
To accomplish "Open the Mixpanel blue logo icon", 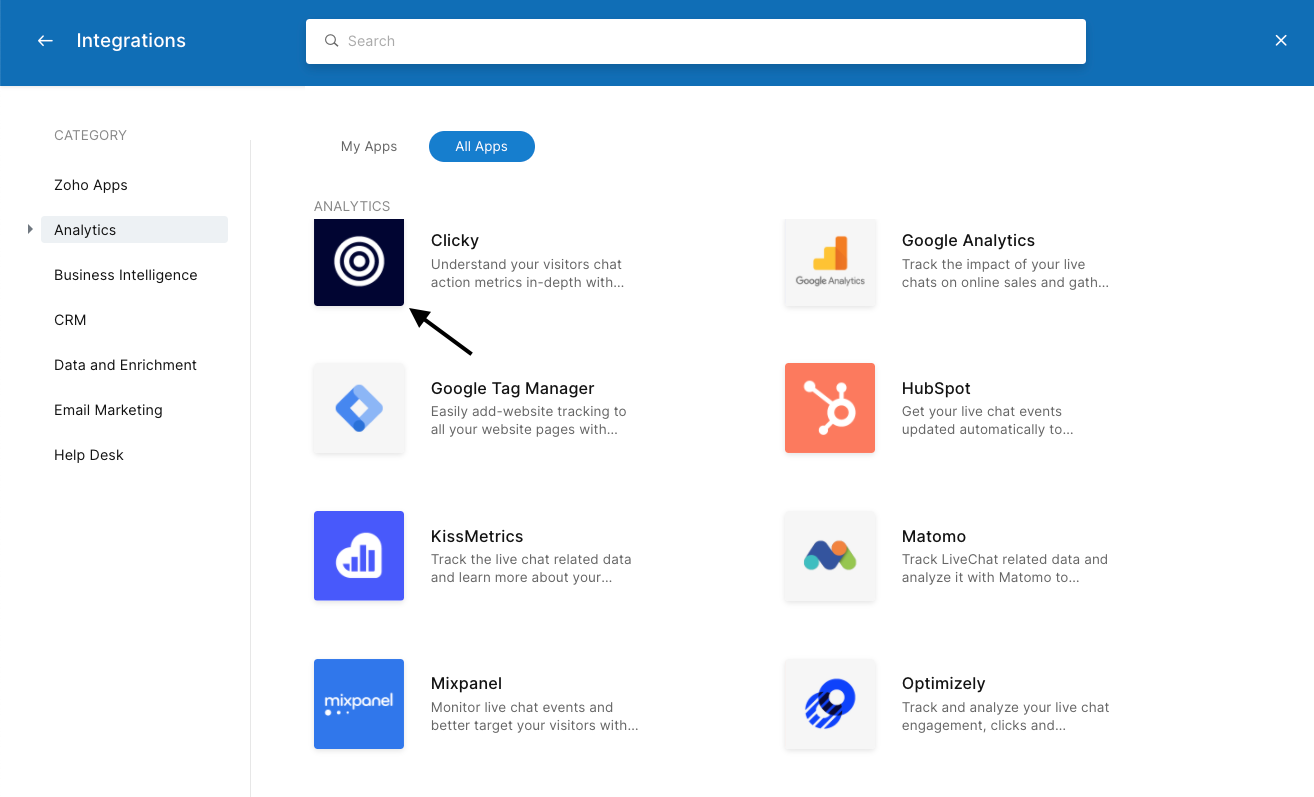I will [x=359, y=704].
